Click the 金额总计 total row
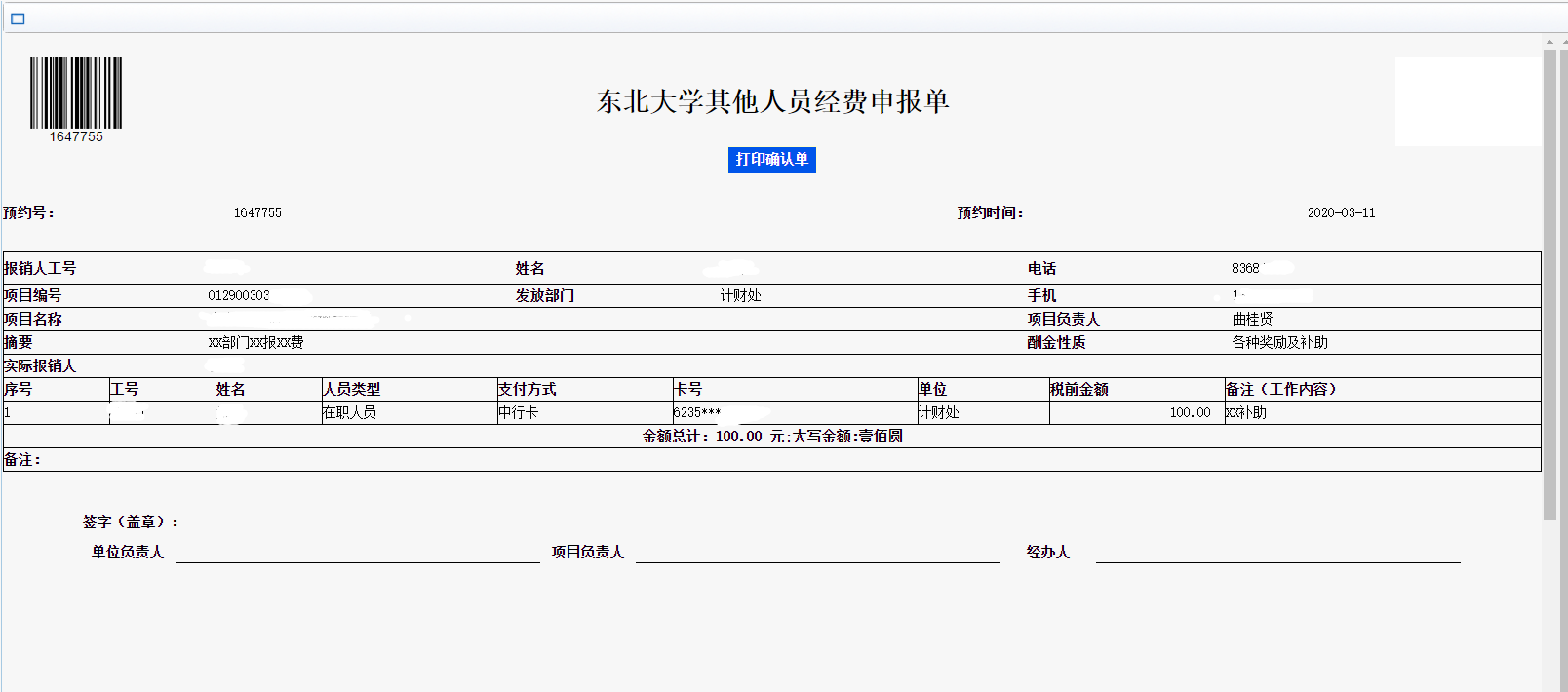The width and height of the screenshot is (1568, 692). (x=772, y=436)
